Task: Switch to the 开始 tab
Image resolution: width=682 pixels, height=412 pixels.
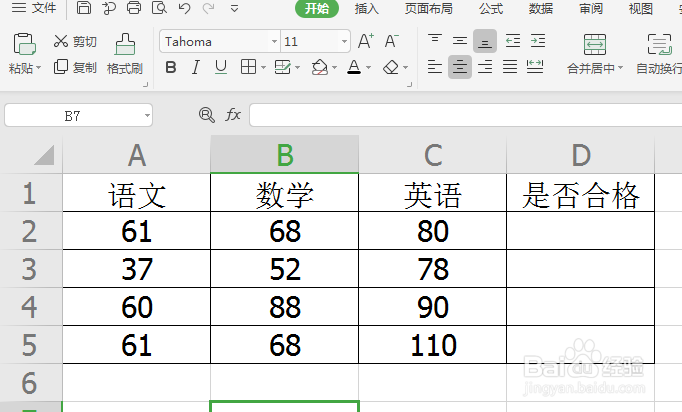Action: point(317,8)
